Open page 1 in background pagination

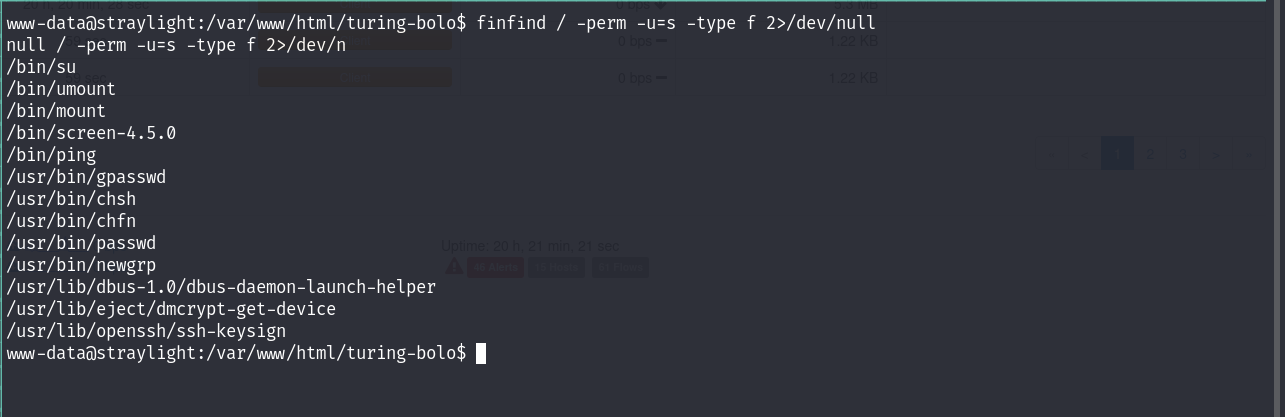click(x=1117, y=154)
